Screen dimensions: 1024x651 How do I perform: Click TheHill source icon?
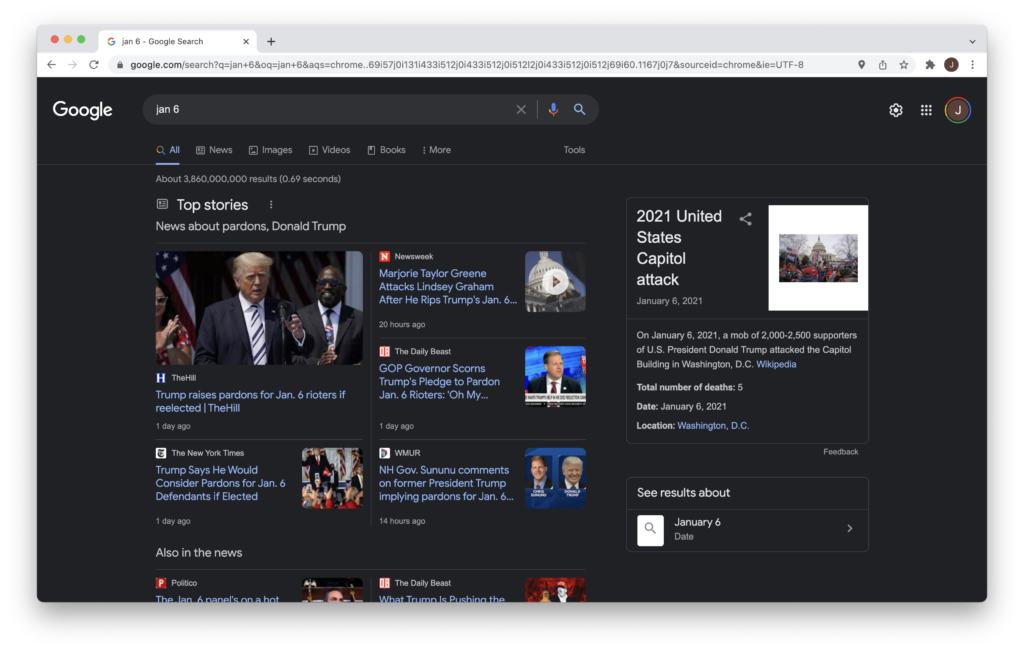coord(161,378)
